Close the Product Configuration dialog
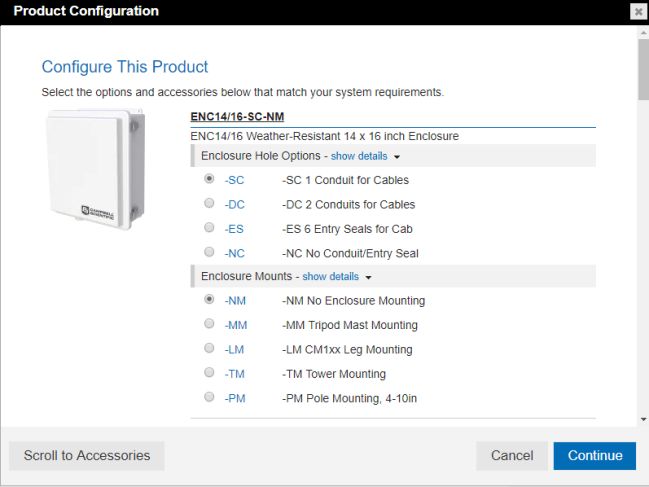The image size is (649, 487). 638,11
